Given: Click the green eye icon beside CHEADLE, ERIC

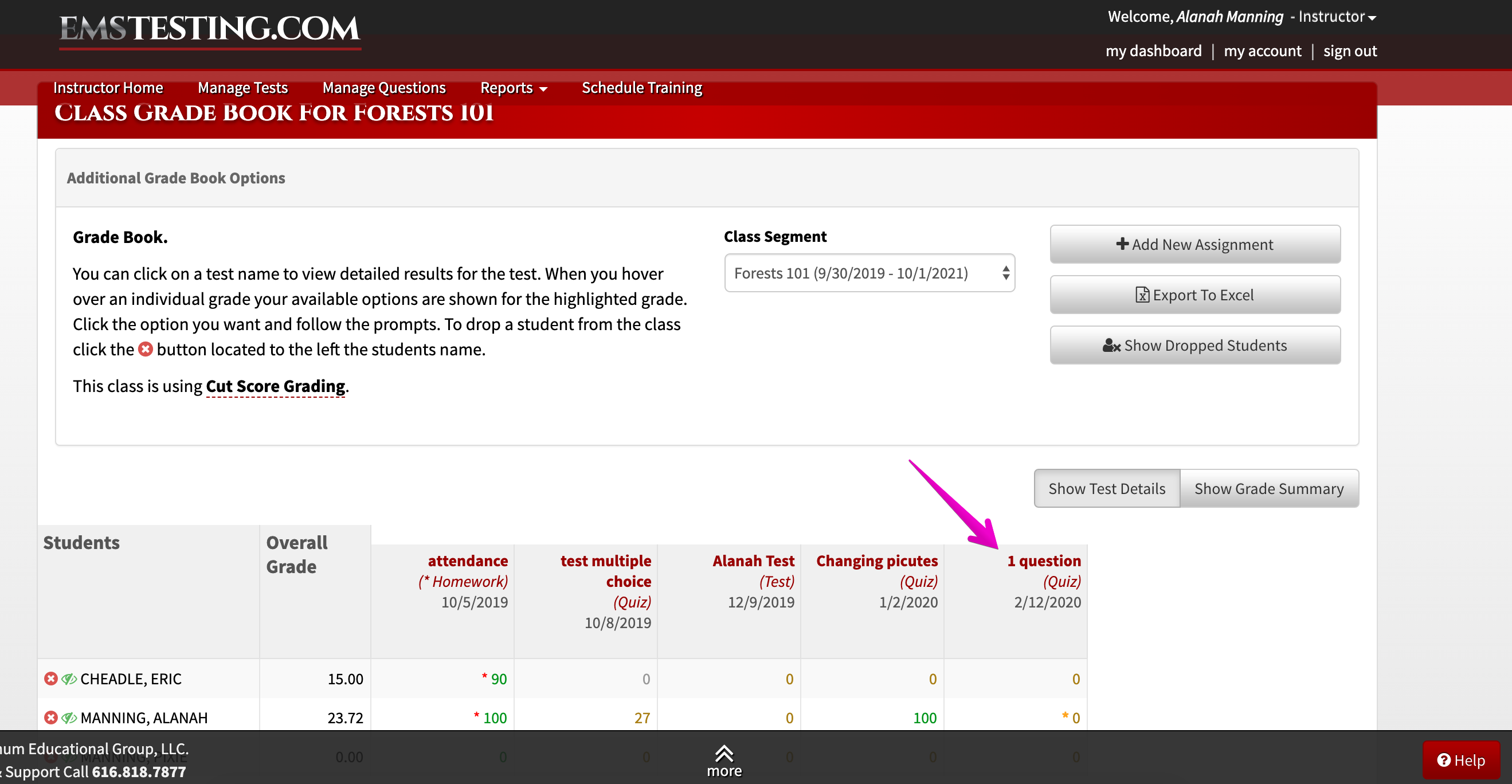Looking at the screenshot, I should tap(69, 679).
